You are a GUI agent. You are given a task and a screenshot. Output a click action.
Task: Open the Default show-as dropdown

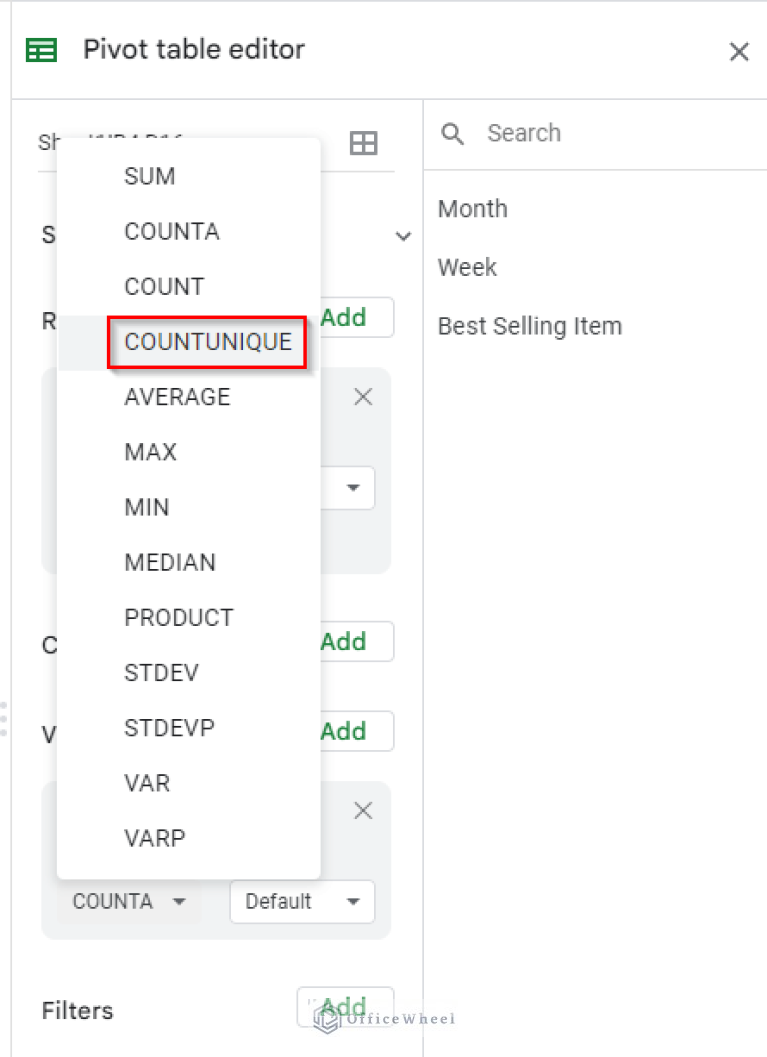coord(302,901)
